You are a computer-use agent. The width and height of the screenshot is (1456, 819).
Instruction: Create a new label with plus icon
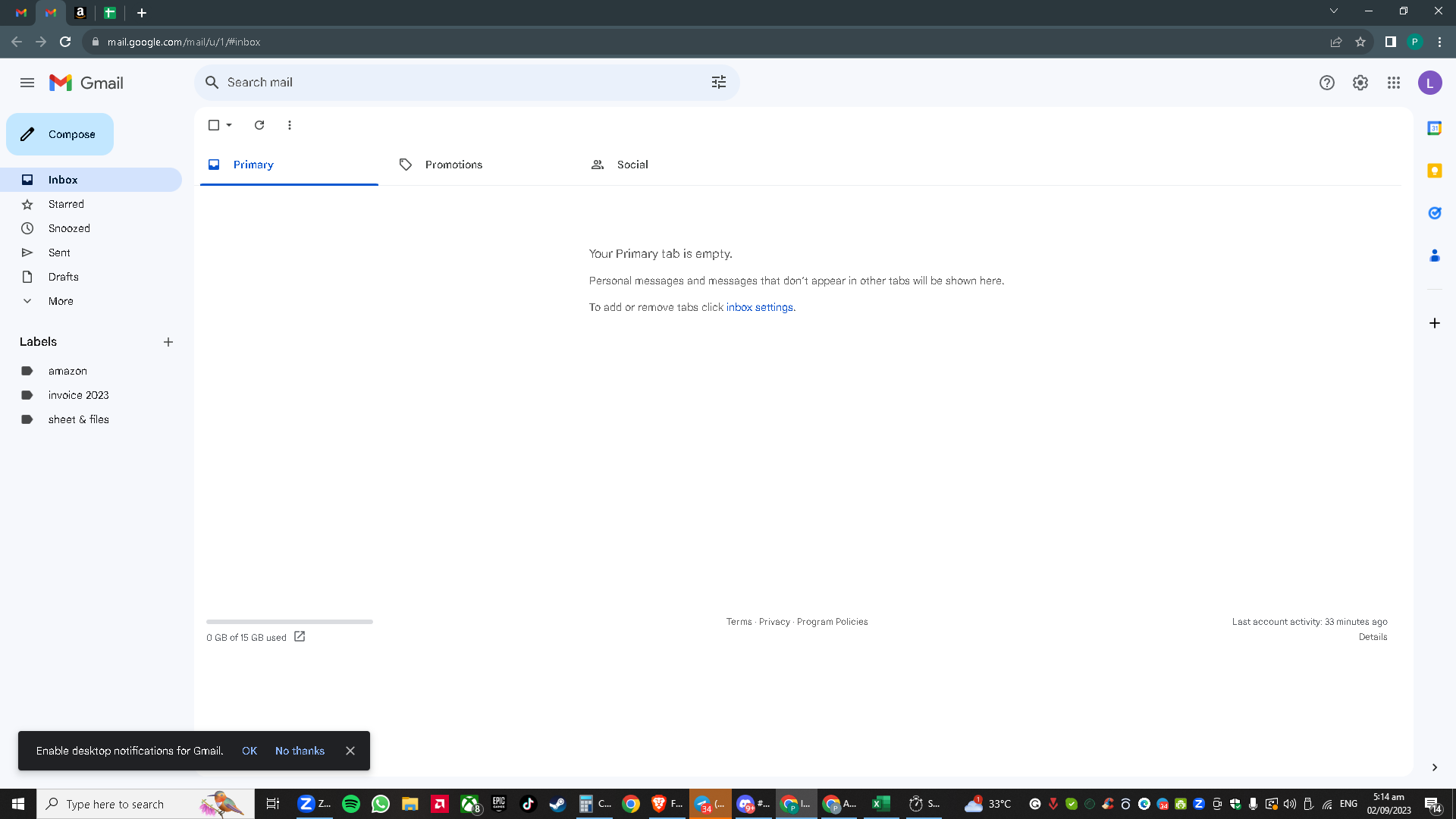click(x=168, y=342)
